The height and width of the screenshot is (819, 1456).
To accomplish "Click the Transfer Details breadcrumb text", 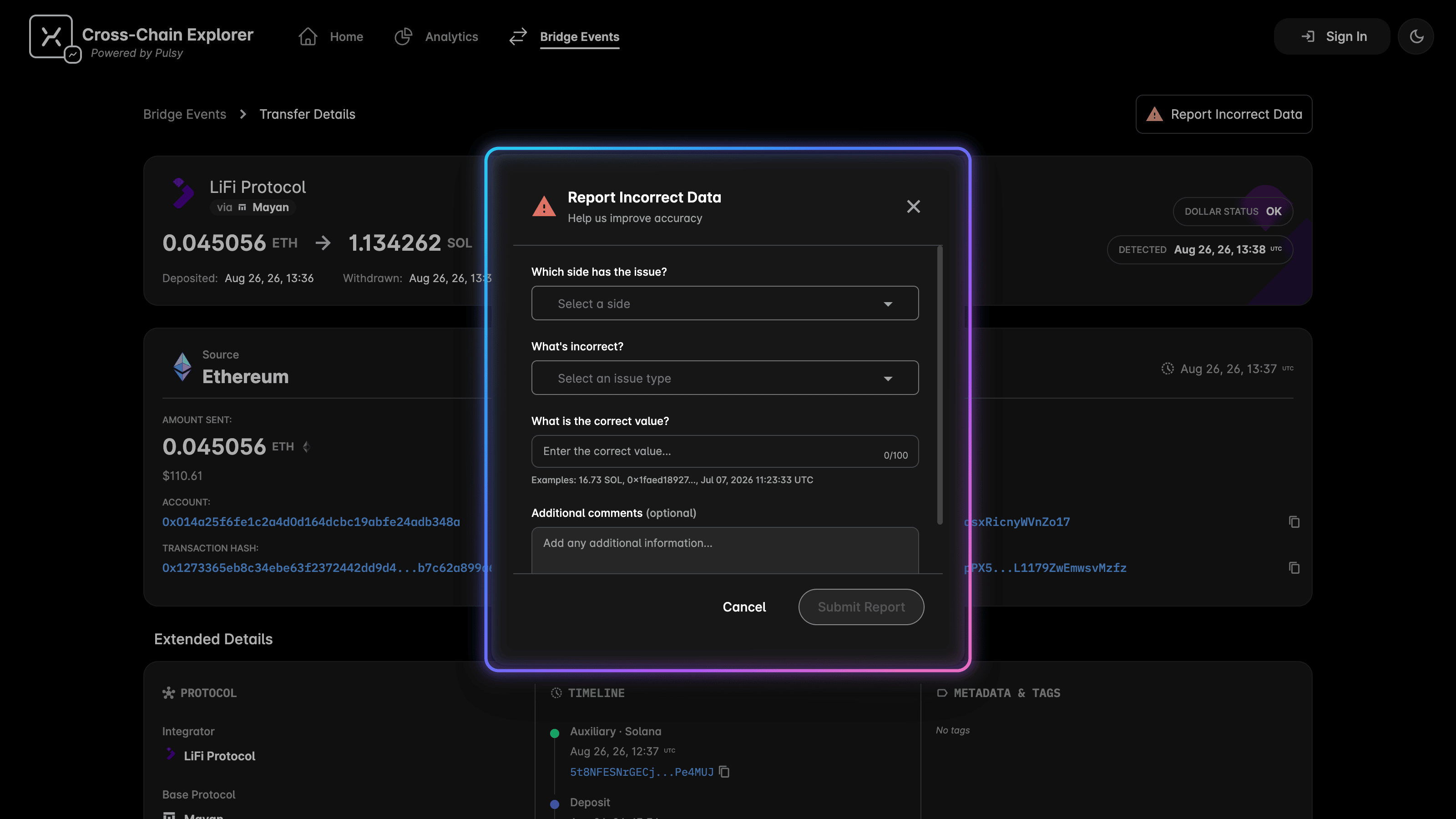I will tap(308, 114).
